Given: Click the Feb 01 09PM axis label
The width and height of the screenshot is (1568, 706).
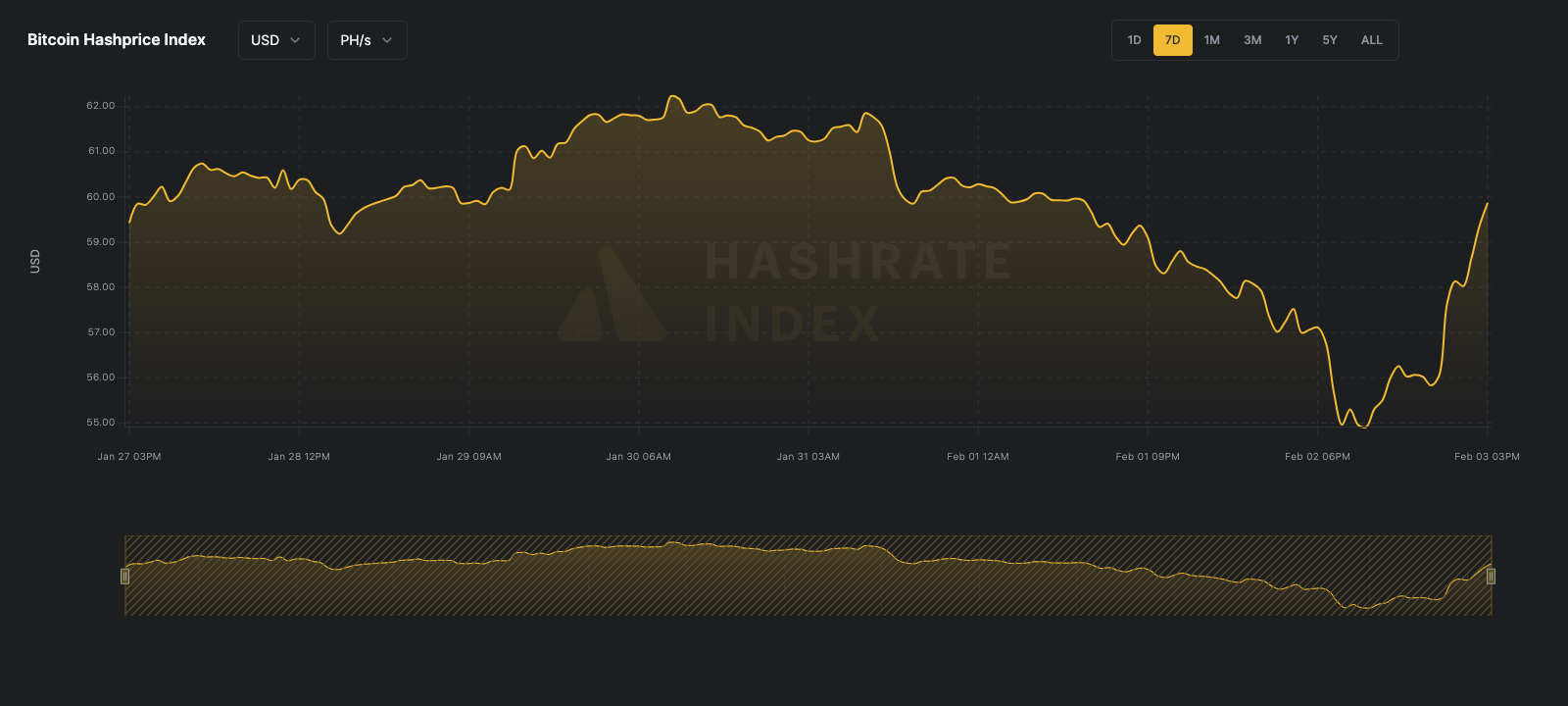Looking at the screenshot, I should [1148, 457].
